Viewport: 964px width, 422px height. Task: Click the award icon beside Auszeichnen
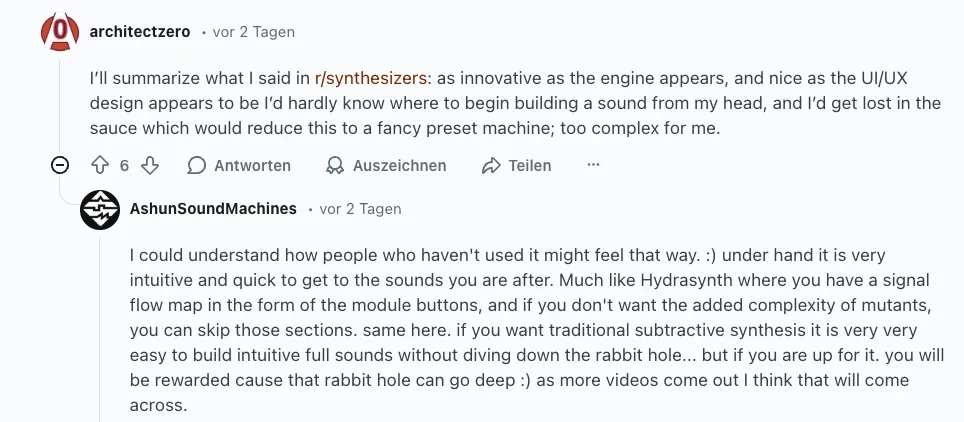pos(335,165)
